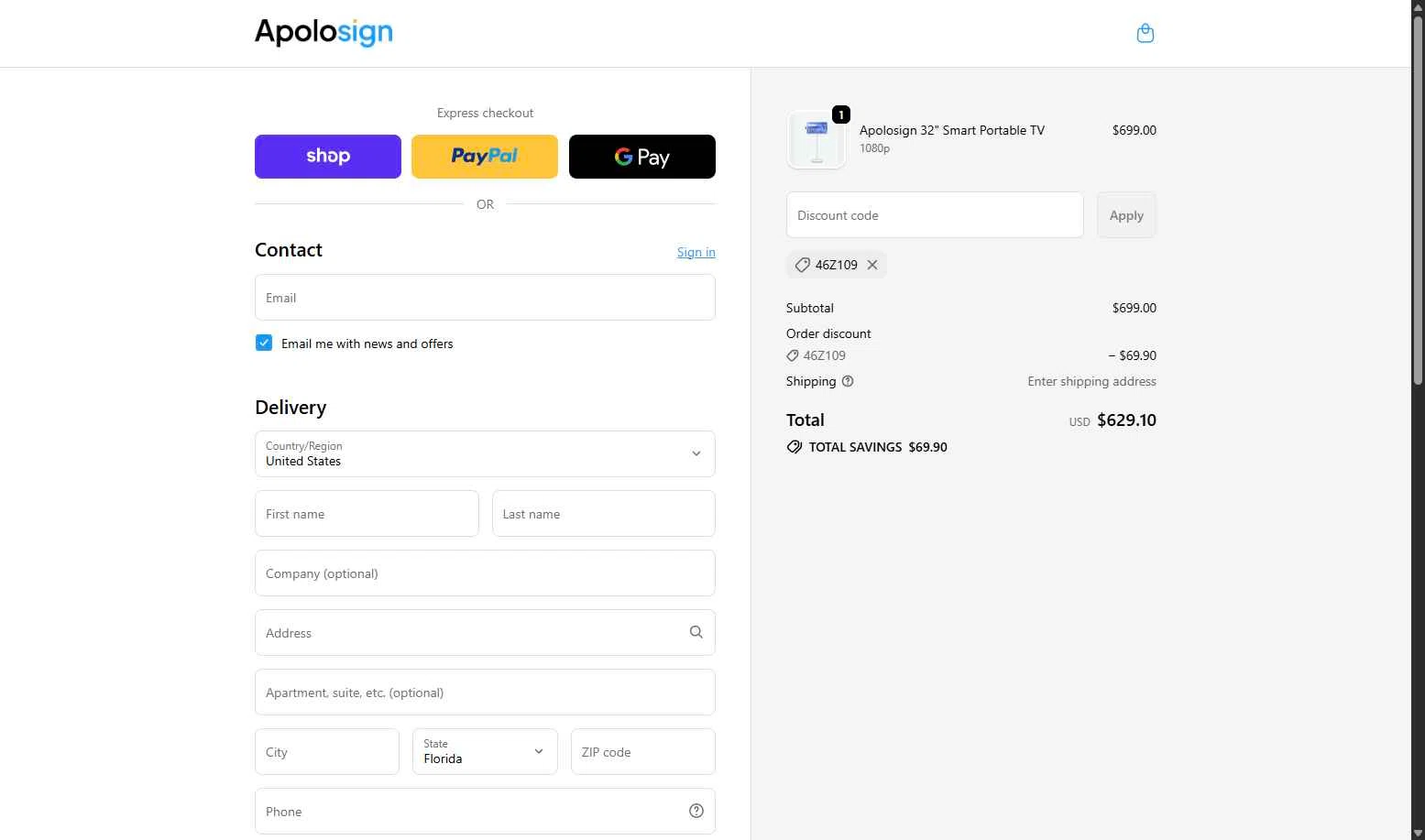
Task: Uncheck Email me with news and offers
Action: tap(264, 343)
